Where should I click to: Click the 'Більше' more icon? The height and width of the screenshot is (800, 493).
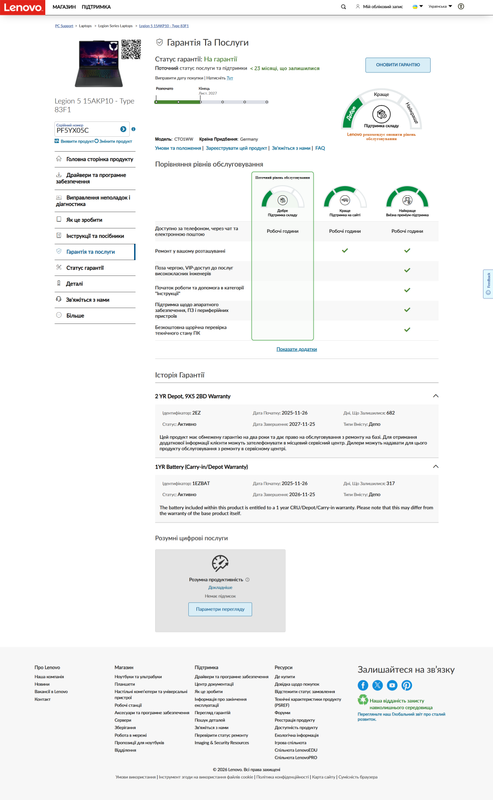click(59, 315)
